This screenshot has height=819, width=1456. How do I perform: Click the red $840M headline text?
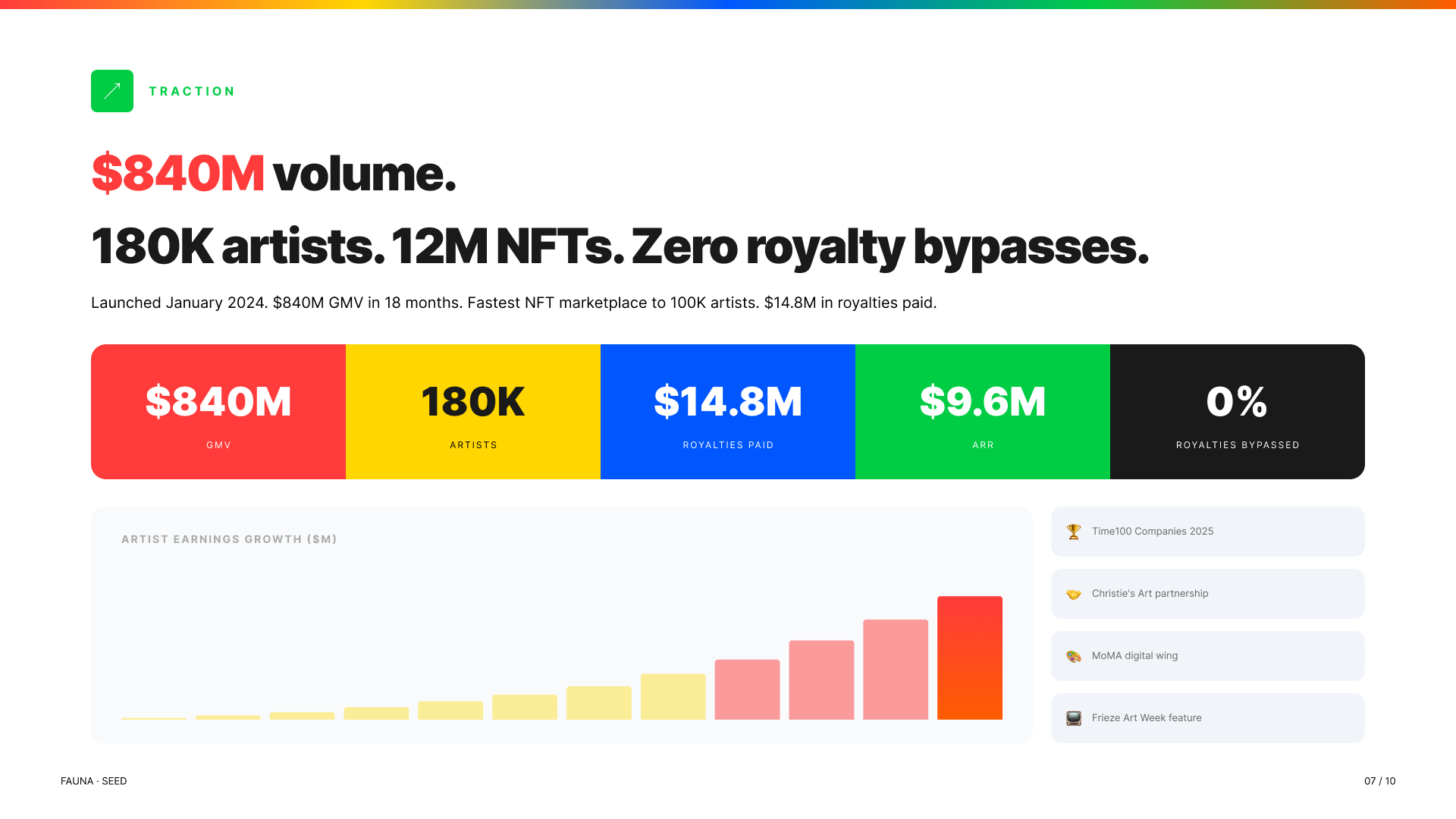178,174
